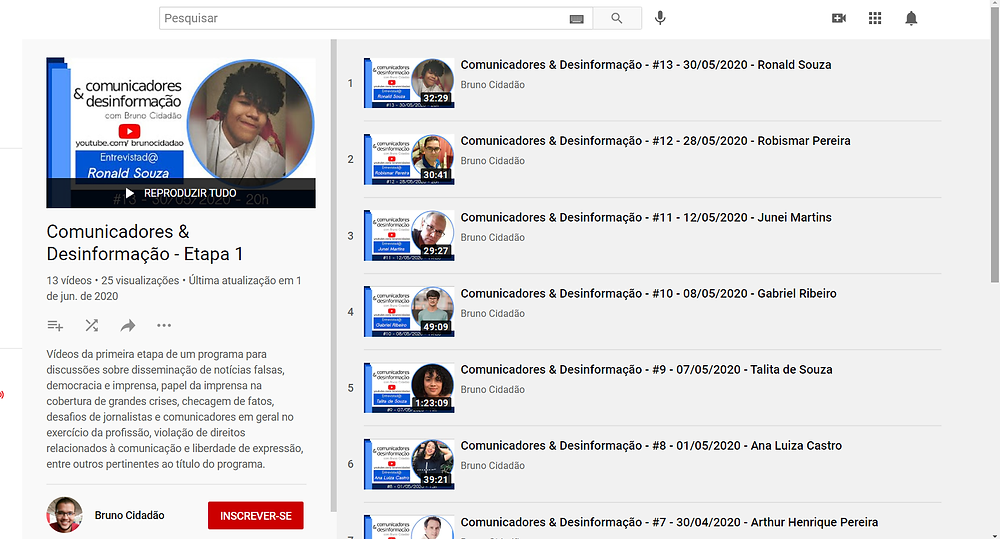Share the playlist via the arrow icon
The image size is (1000, 539).
[x=128, y=326]
